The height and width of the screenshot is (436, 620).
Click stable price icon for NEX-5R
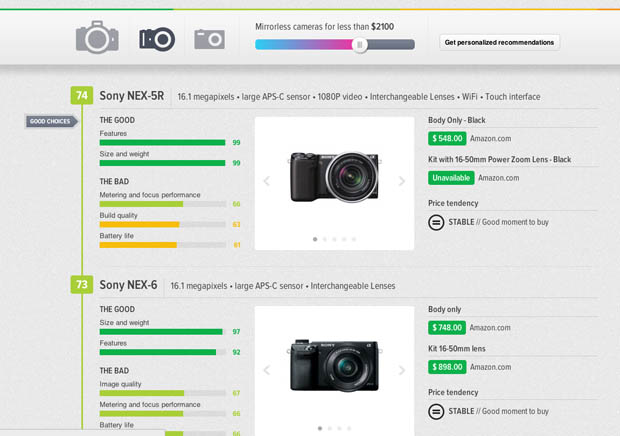(x=436, y=222)
